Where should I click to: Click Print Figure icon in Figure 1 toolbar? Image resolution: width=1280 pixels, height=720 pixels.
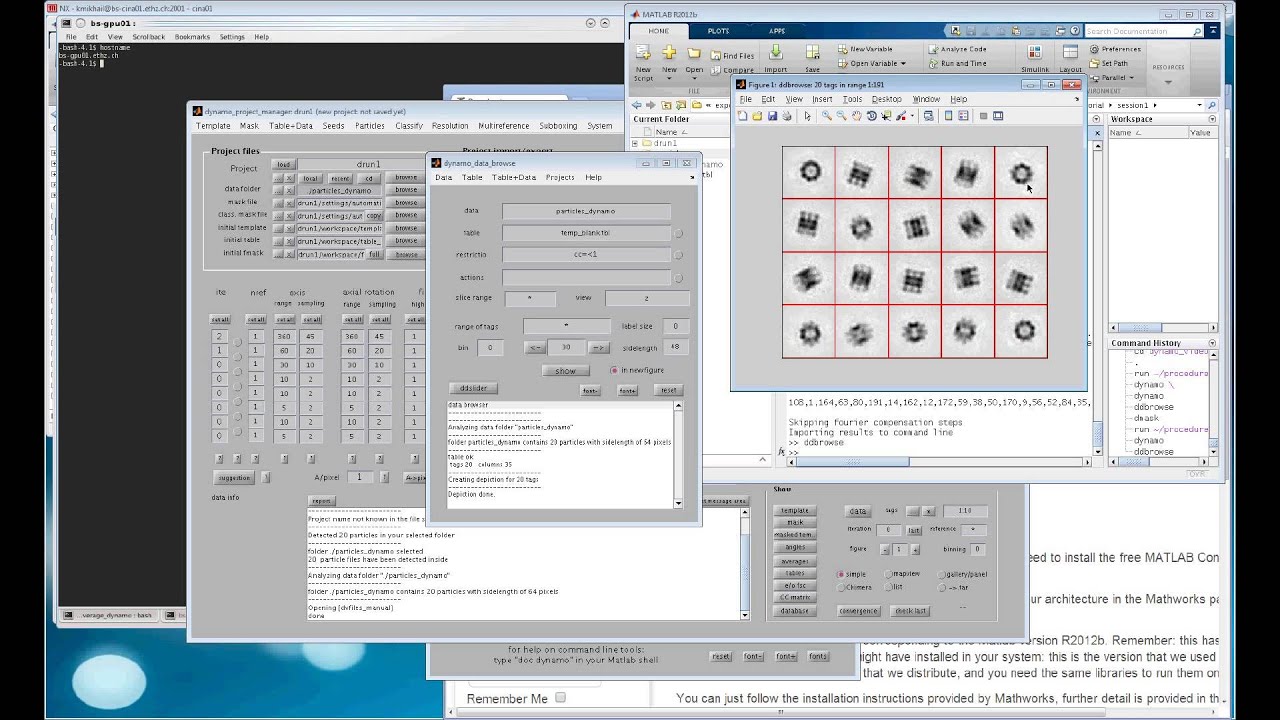click(x=787, y=116)
